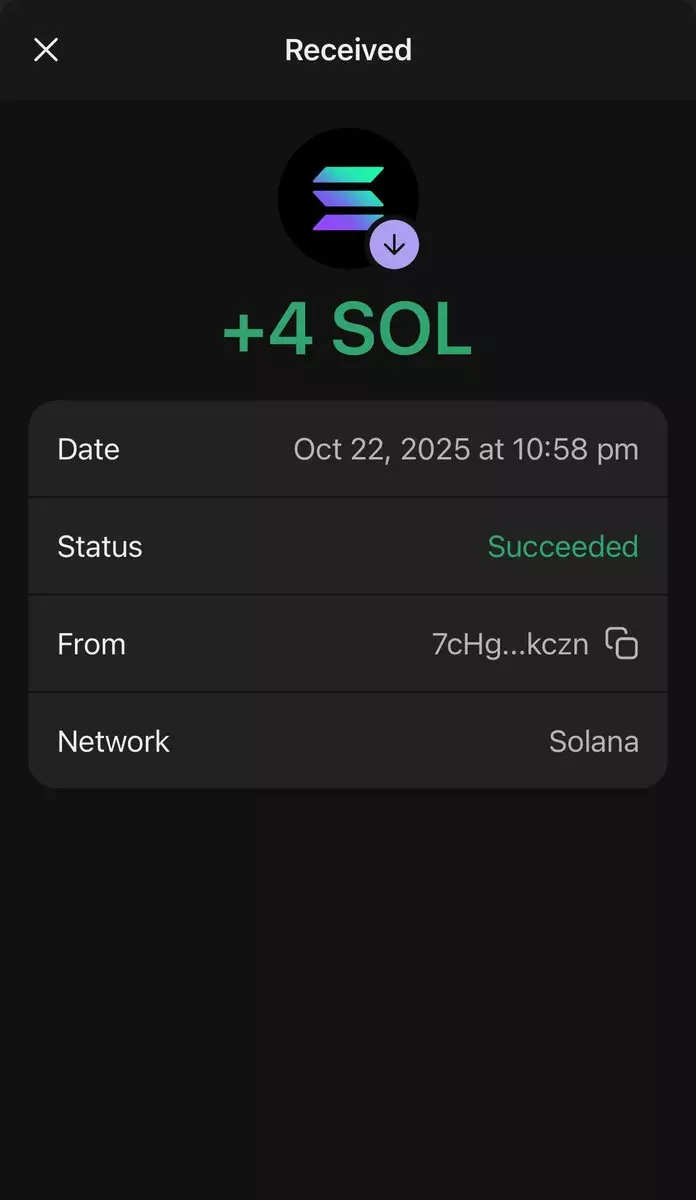Click the Received header title
This screenshot has width=696, height=1200.
coord(348,50)
